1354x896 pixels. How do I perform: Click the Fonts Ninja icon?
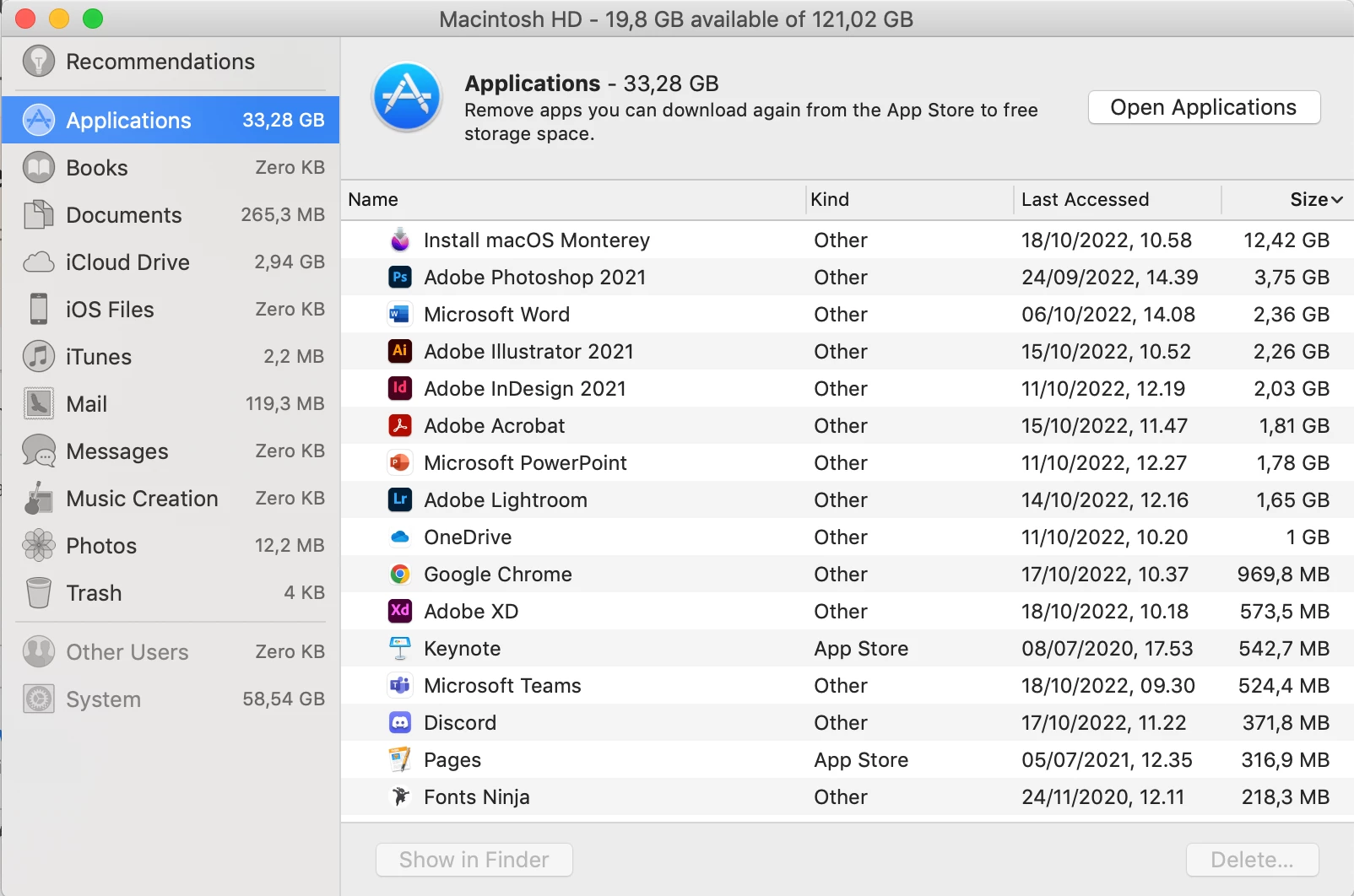[x=400, y=796]
